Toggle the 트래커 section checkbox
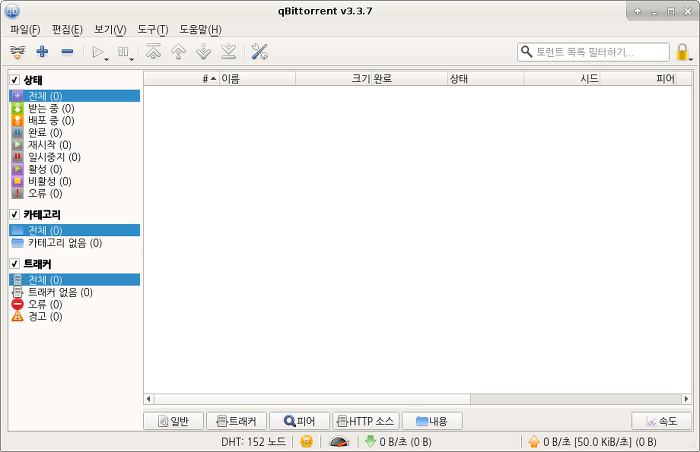The height and width of the screenshot is (452, 700). pyautogui.click(x=15, y=264)
